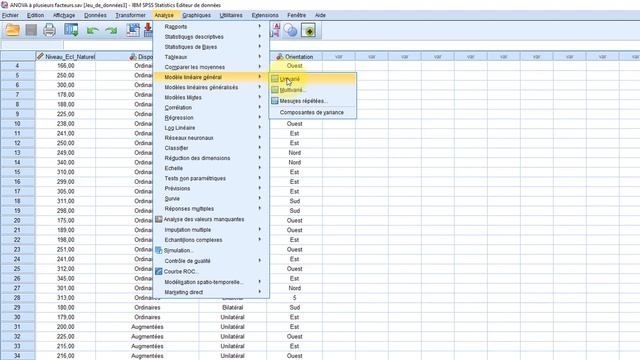The width and height of the screenshot is (640, 360).
Task: Open Tests non paramétriques menu entry
Action: [x=211, y=178]
